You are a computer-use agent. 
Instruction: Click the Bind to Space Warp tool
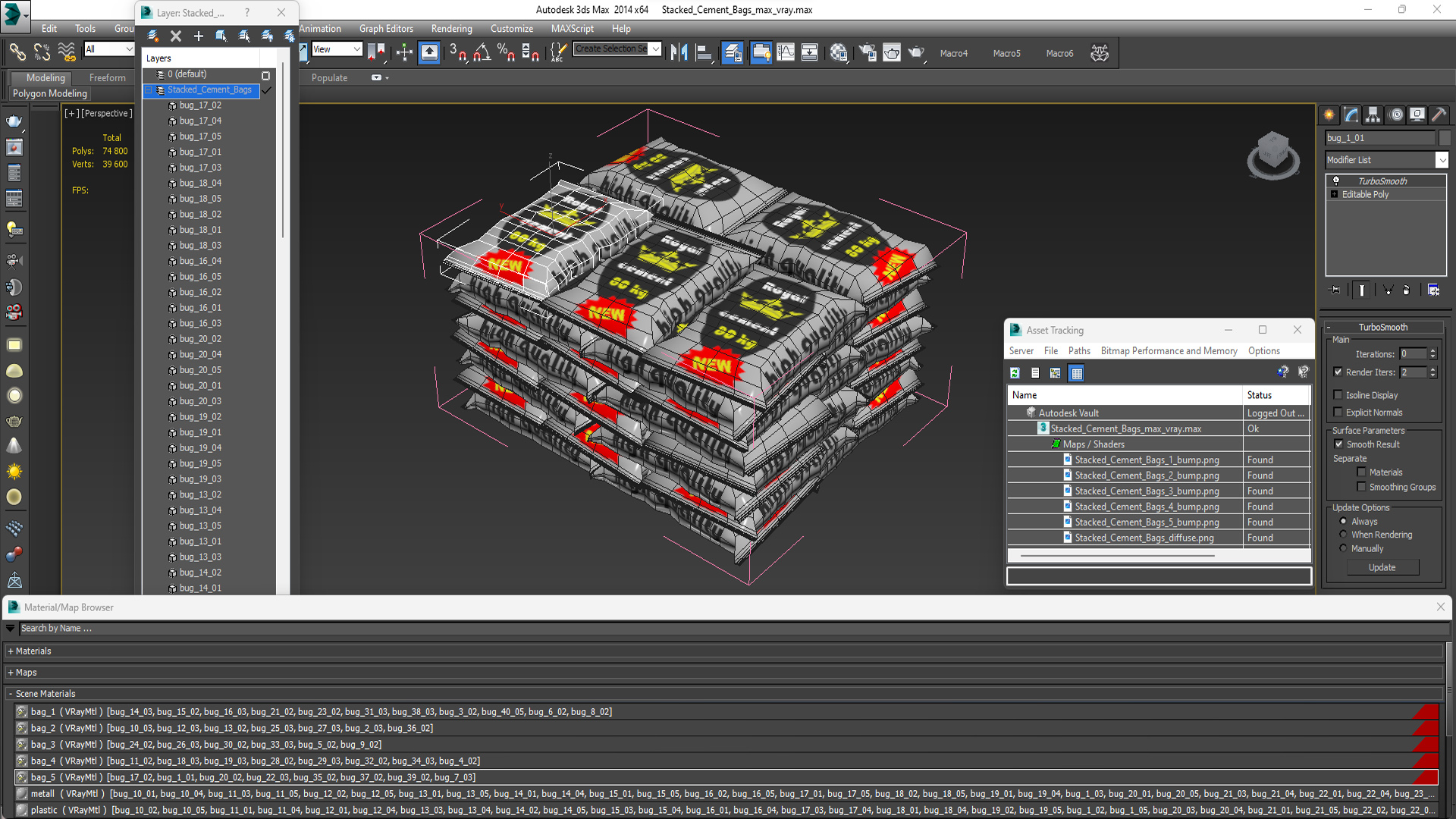(67, 52)
